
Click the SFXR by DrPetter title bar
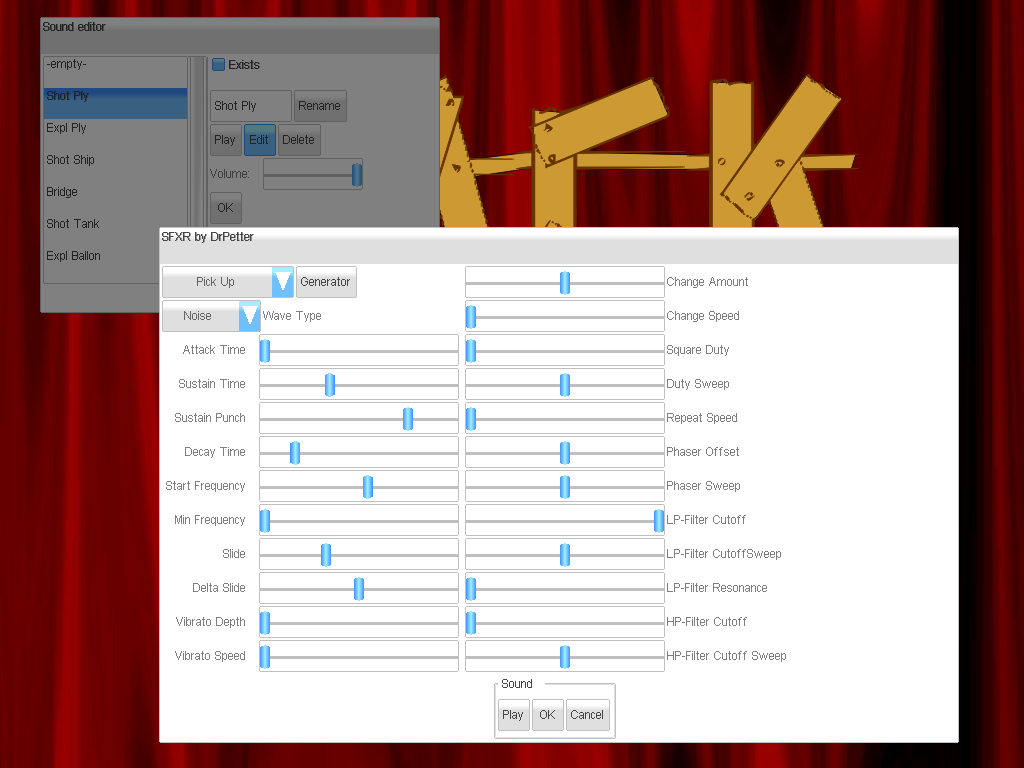tap(559, 245)
